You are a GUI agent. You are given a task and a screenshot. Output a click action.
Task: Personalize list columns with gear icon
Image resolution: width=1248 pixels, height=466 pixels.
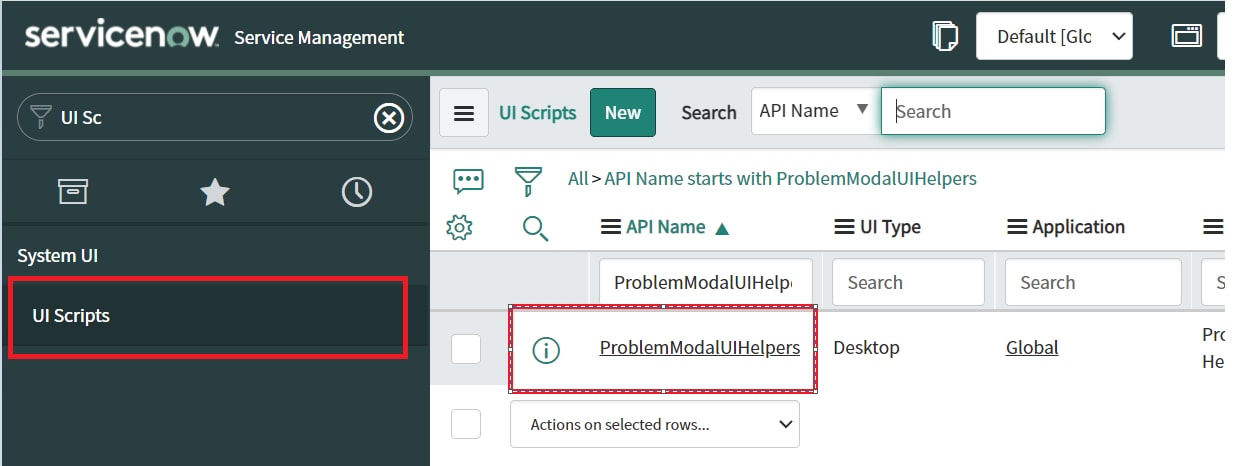coord(459,228)
